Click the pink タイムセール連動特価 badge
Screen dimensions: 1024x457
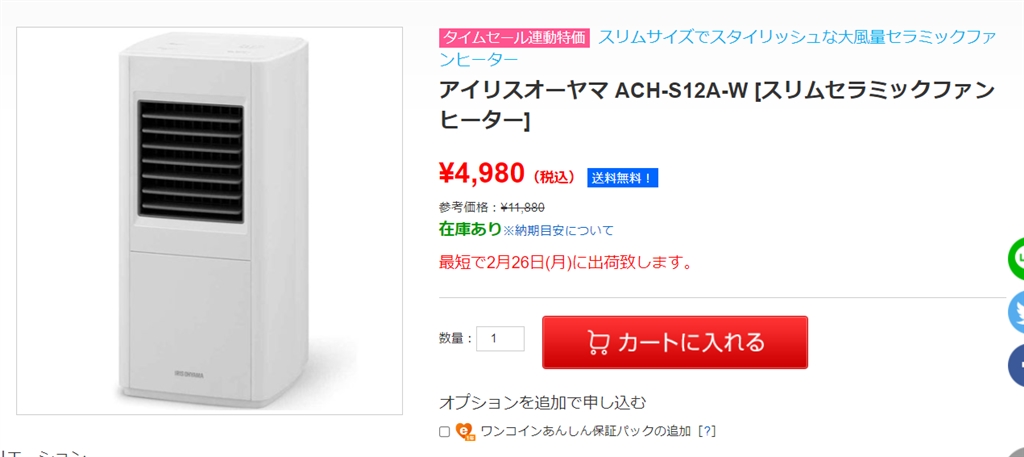tap(514, 38)
